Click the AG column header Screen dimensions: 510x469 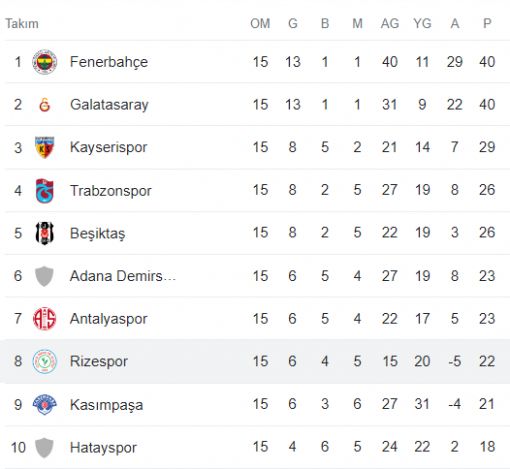(390, 24)
